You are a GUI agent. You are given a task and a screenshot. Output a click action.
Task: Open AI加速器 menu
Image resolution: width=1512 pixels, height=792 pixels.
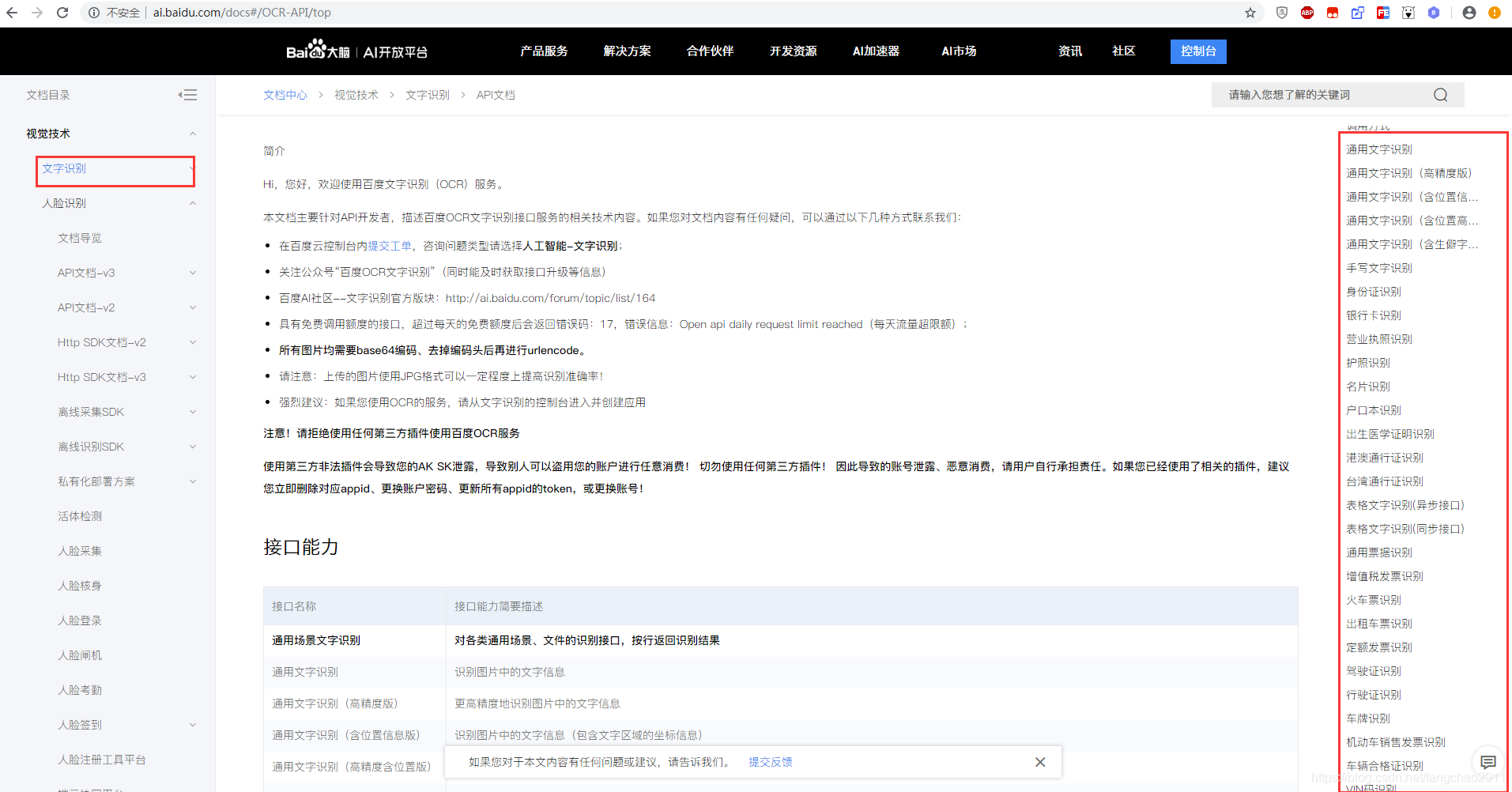click(x=876, y=51)
